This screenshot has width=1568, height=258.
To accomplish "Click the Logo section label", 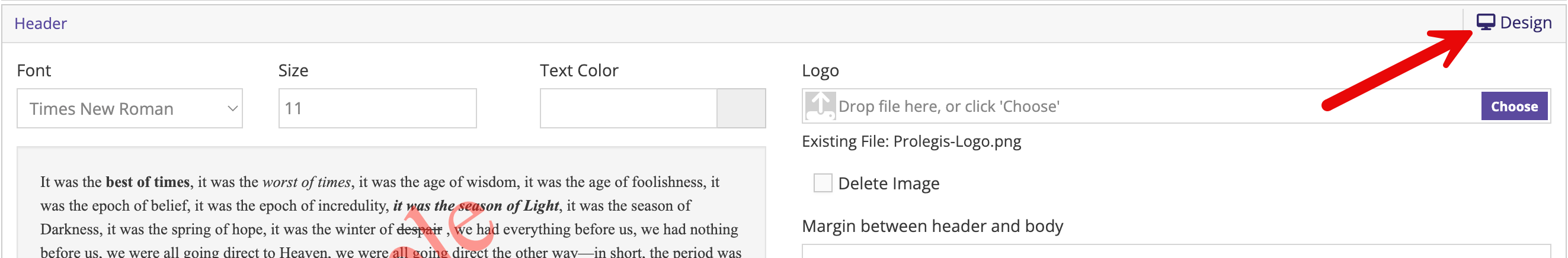I will (820, 70).
